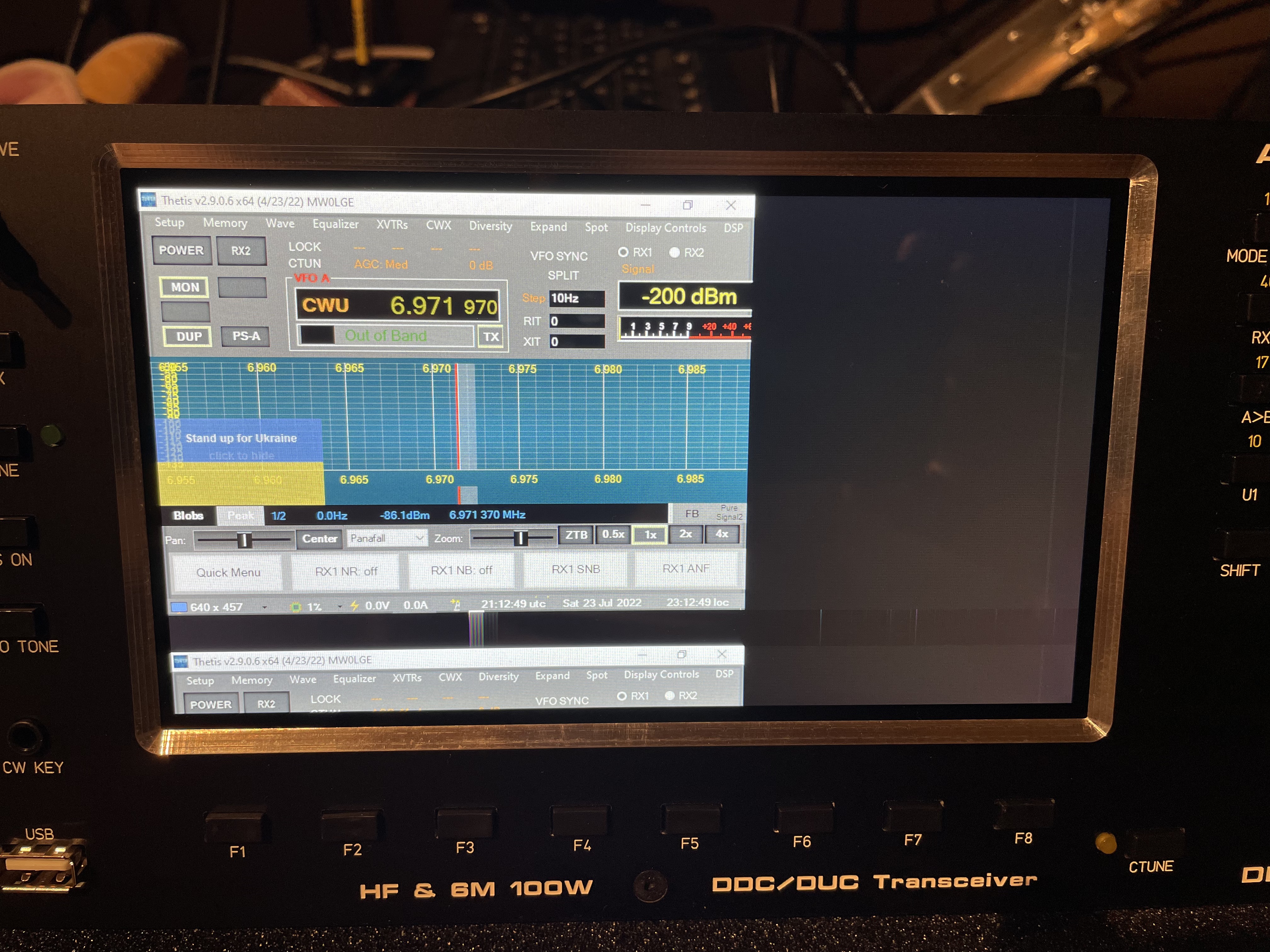The width and height of the screenshot is (1270, 952).
Task: Click the blue window size icon in status bar
Action: tap(179, 607)
